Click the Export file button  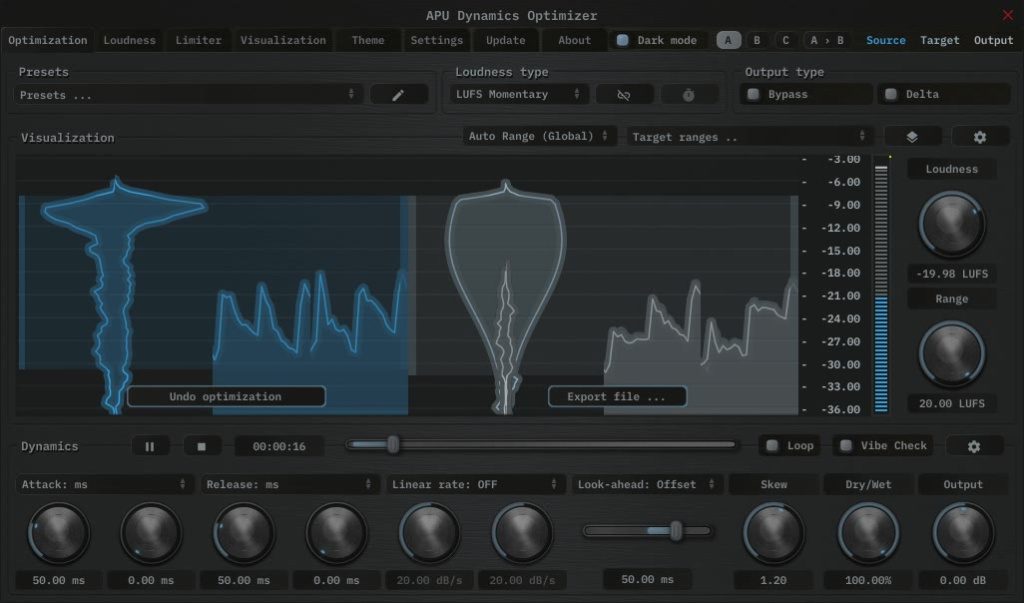pyautogui.click(x=617, y=396)
